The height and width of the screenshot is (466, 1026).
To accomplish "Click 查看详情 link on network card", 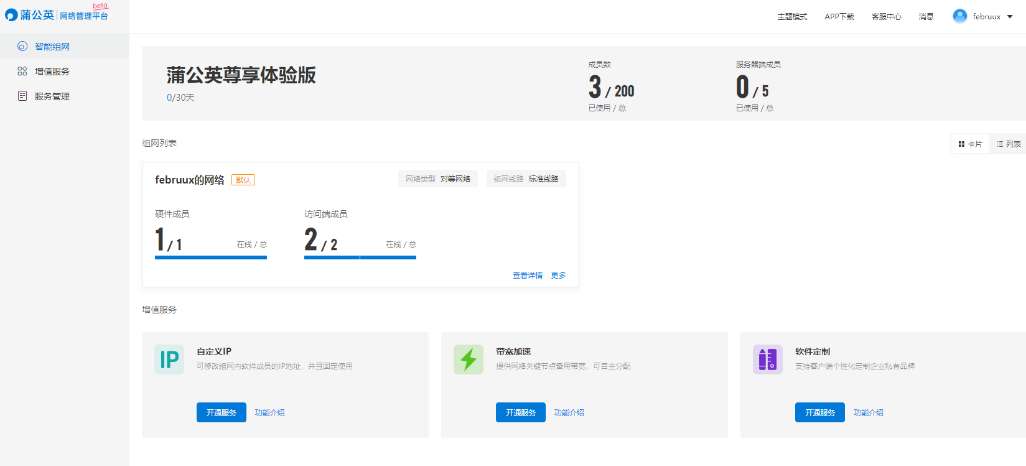I will click(527, 276).
